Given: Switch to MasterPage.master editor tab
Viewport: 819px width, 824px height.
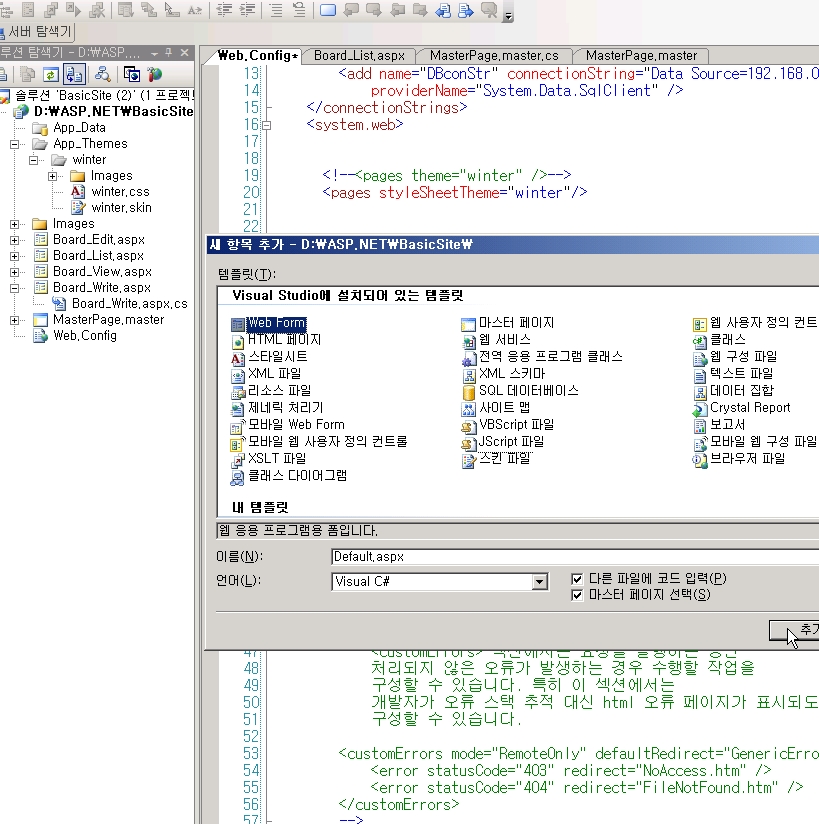Looking at the screenshot, I should pos(641,56).
